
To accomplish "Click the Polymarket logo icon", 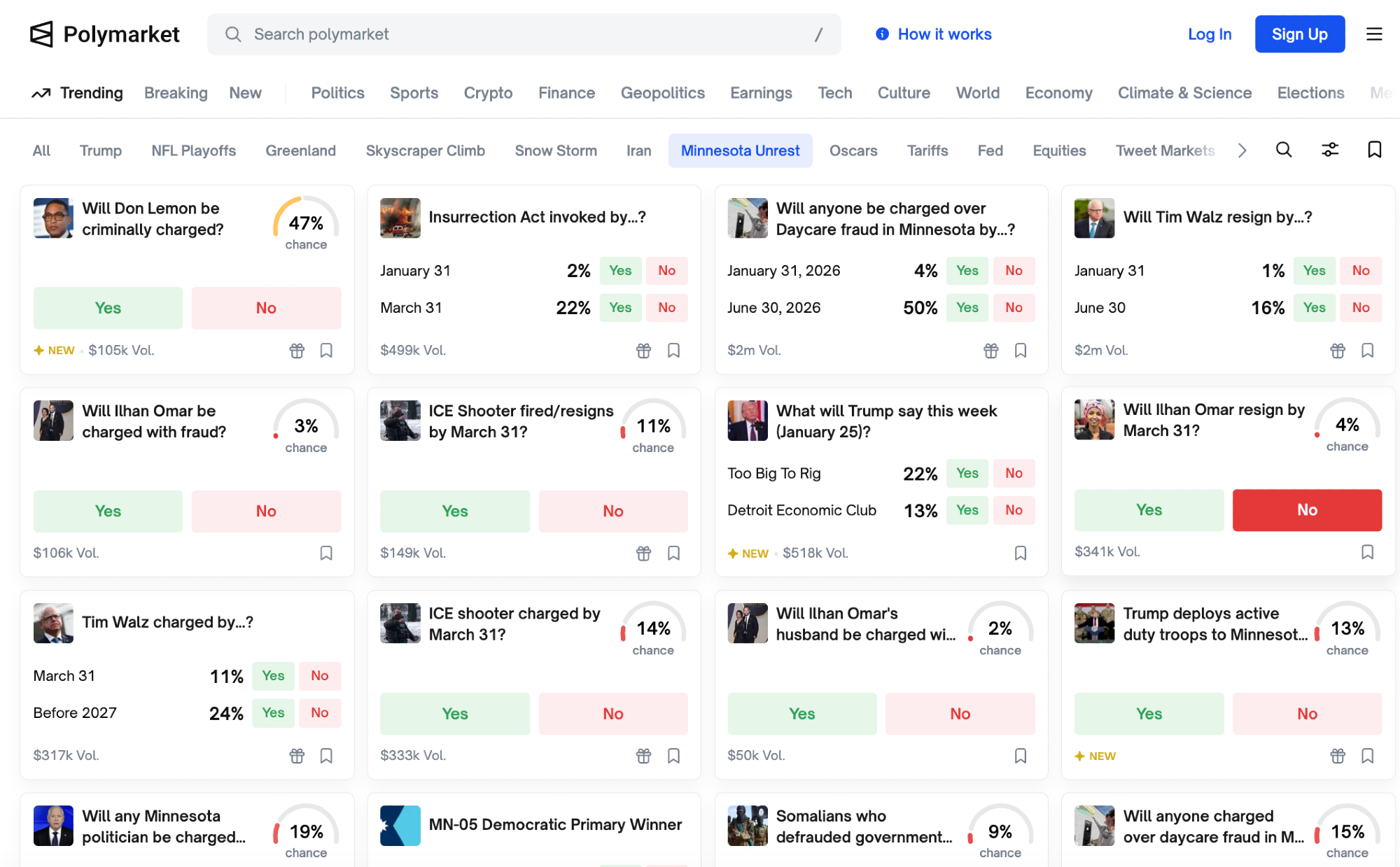I will click(x=41, y=34).
